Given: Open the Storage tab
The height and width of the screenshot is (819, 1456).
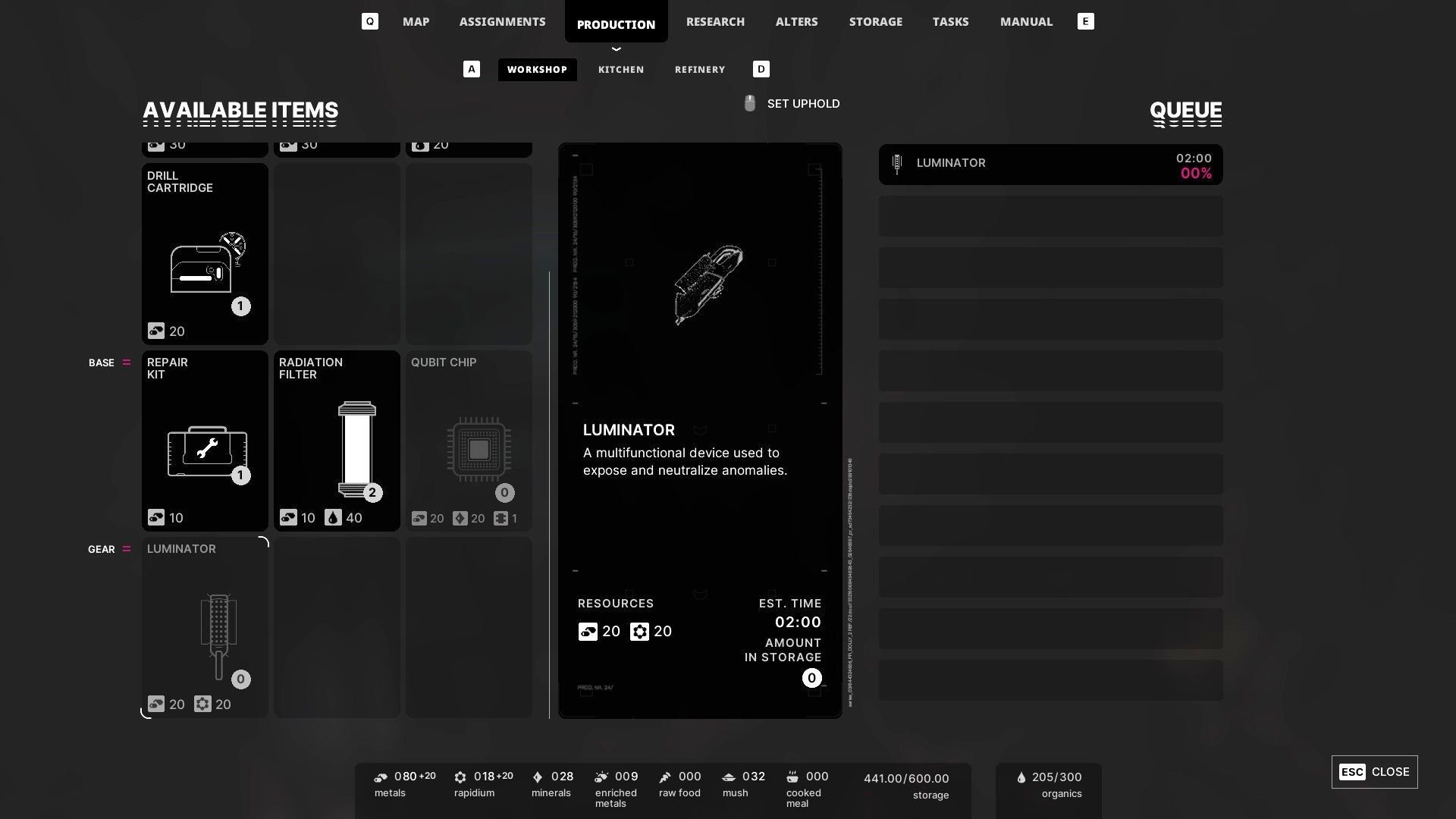Looking at the screenshot, I should coord(875,21).
